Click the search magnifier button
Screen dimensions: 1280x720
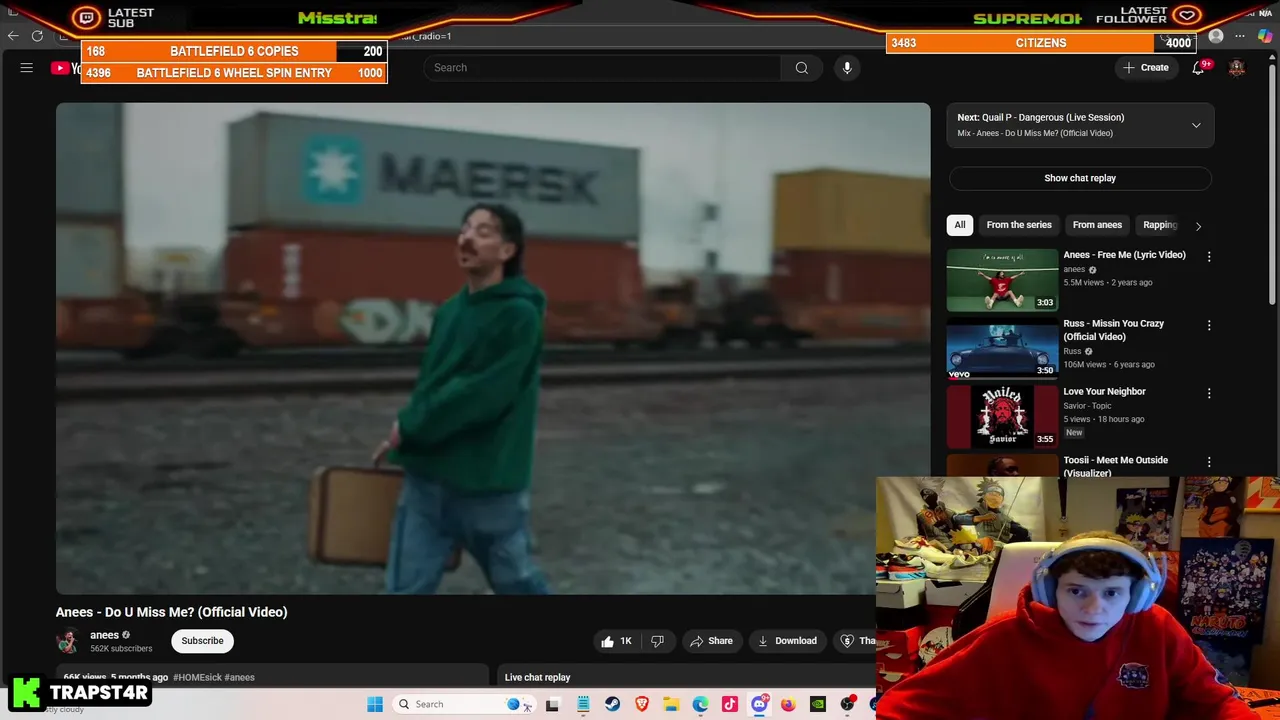coord(801,68)
